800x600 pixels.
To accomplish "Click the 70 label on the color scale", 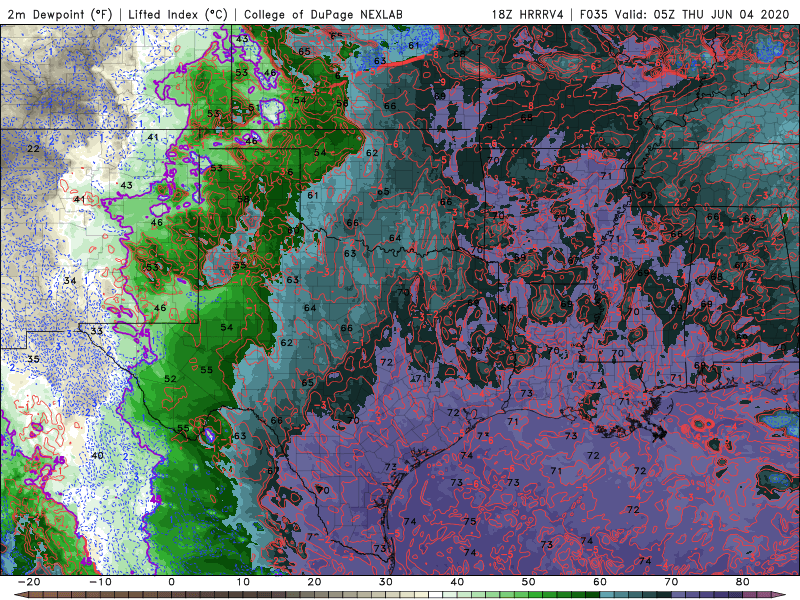I will [x=671, y=582].
